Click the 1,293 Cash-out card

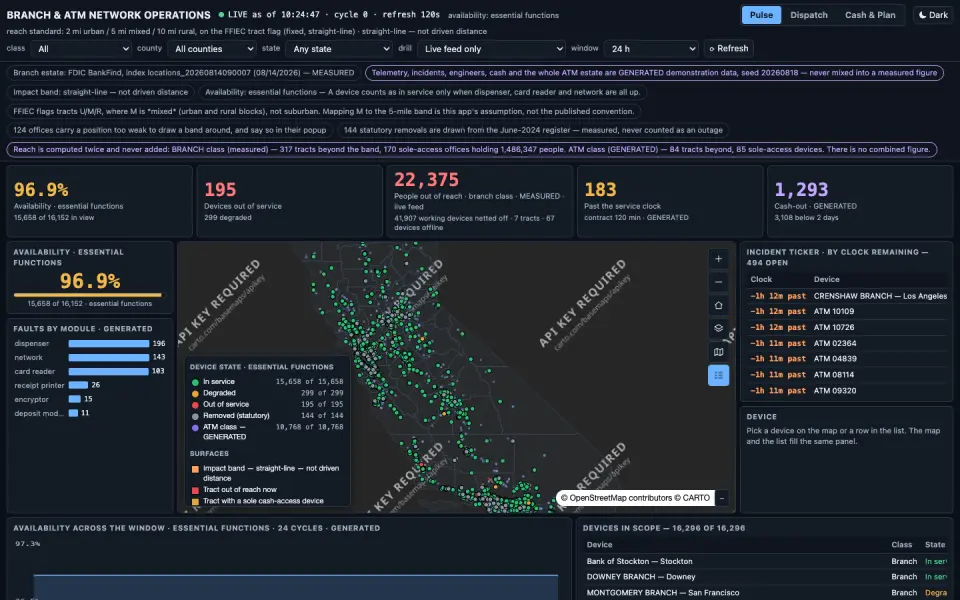[860, 201]
